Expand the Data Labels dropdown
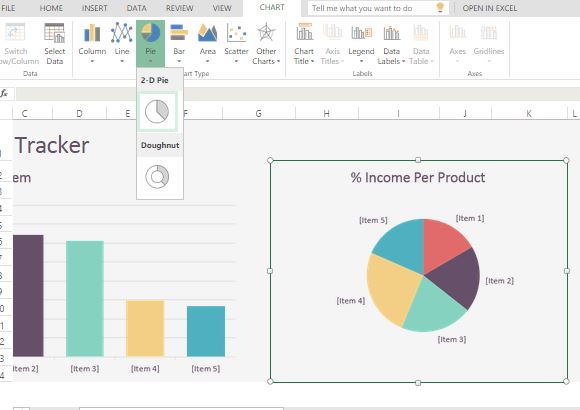This screenshot has height=410, width=580. pyautogui.click(x=391, y=43)
